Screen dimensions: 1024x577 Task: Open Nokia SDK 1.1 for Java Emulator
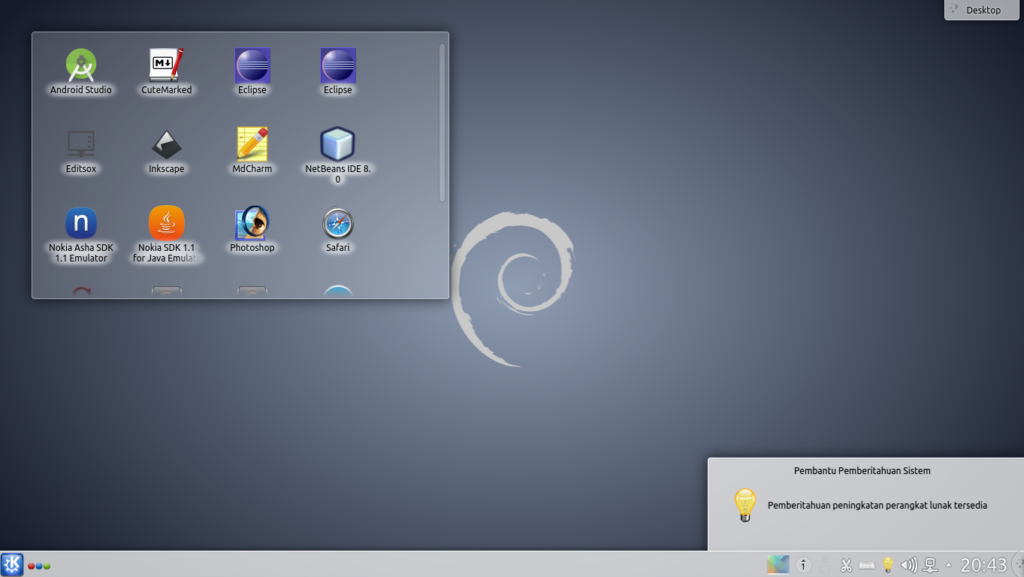point(167,223)
